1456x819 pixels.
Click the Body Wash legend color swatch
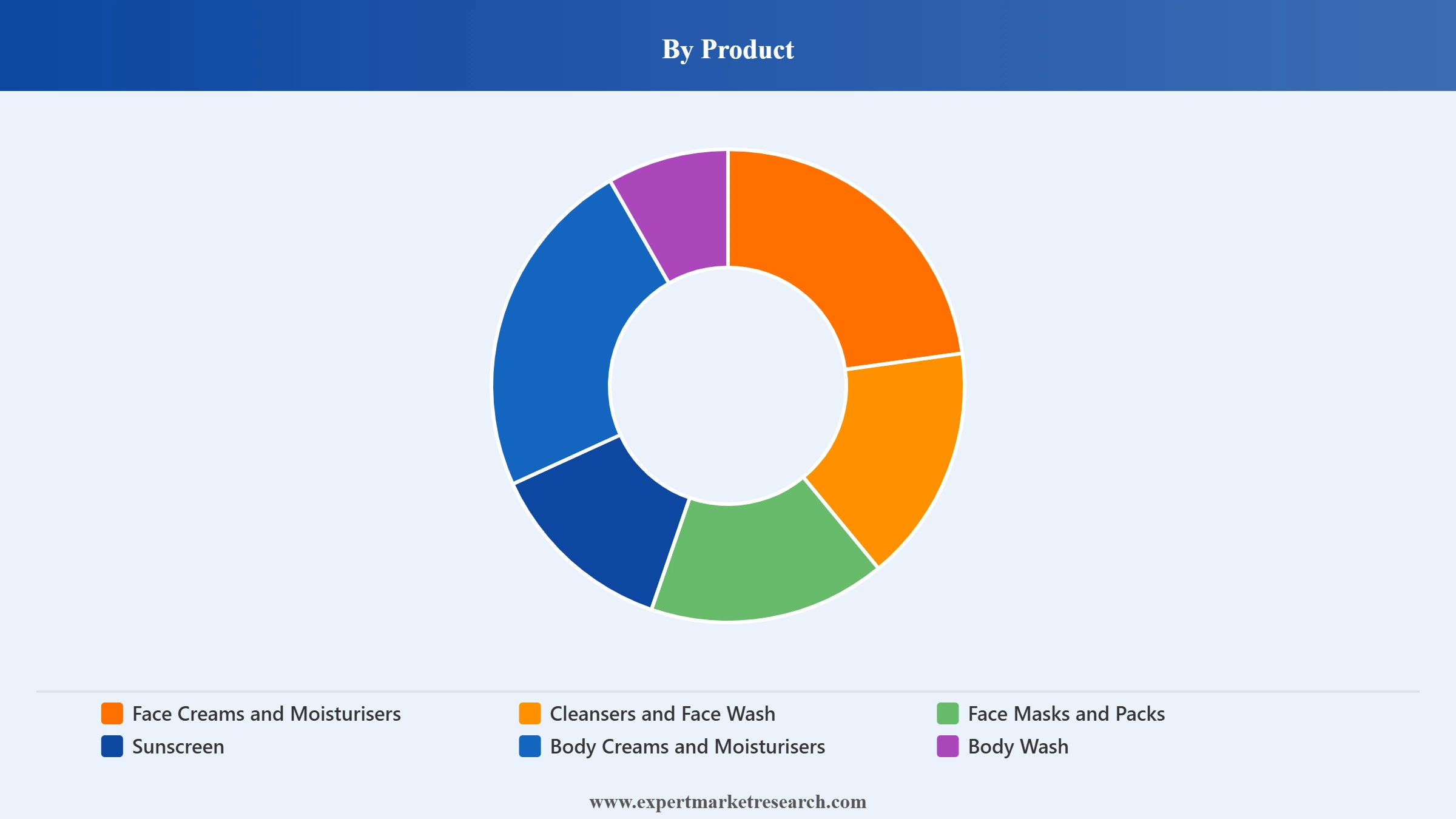pyautogui.click(x=948, y=746)
